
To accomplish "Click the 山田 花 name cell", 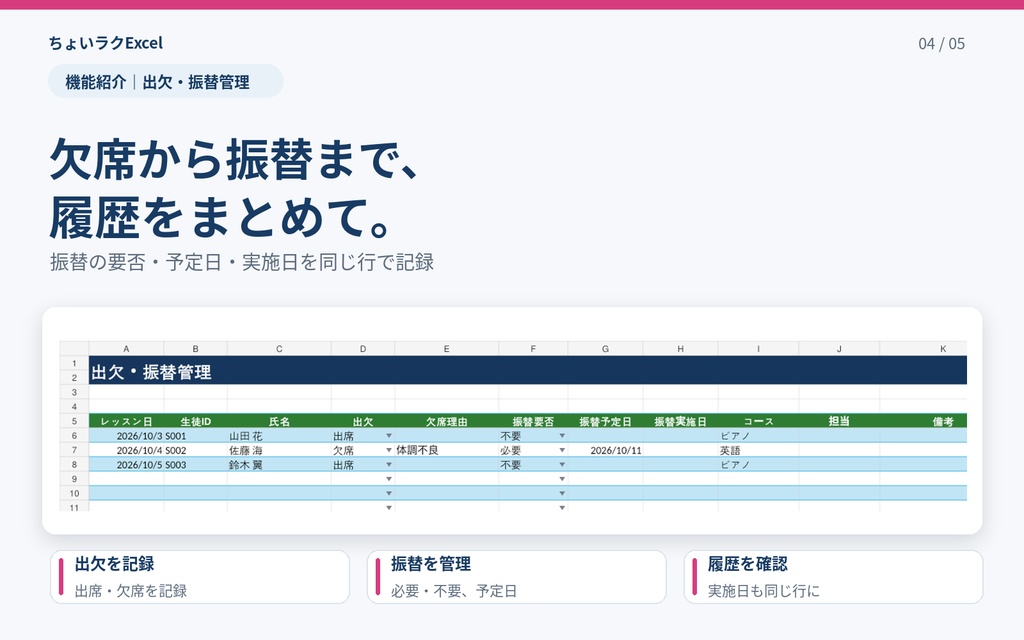I will 279,436.
